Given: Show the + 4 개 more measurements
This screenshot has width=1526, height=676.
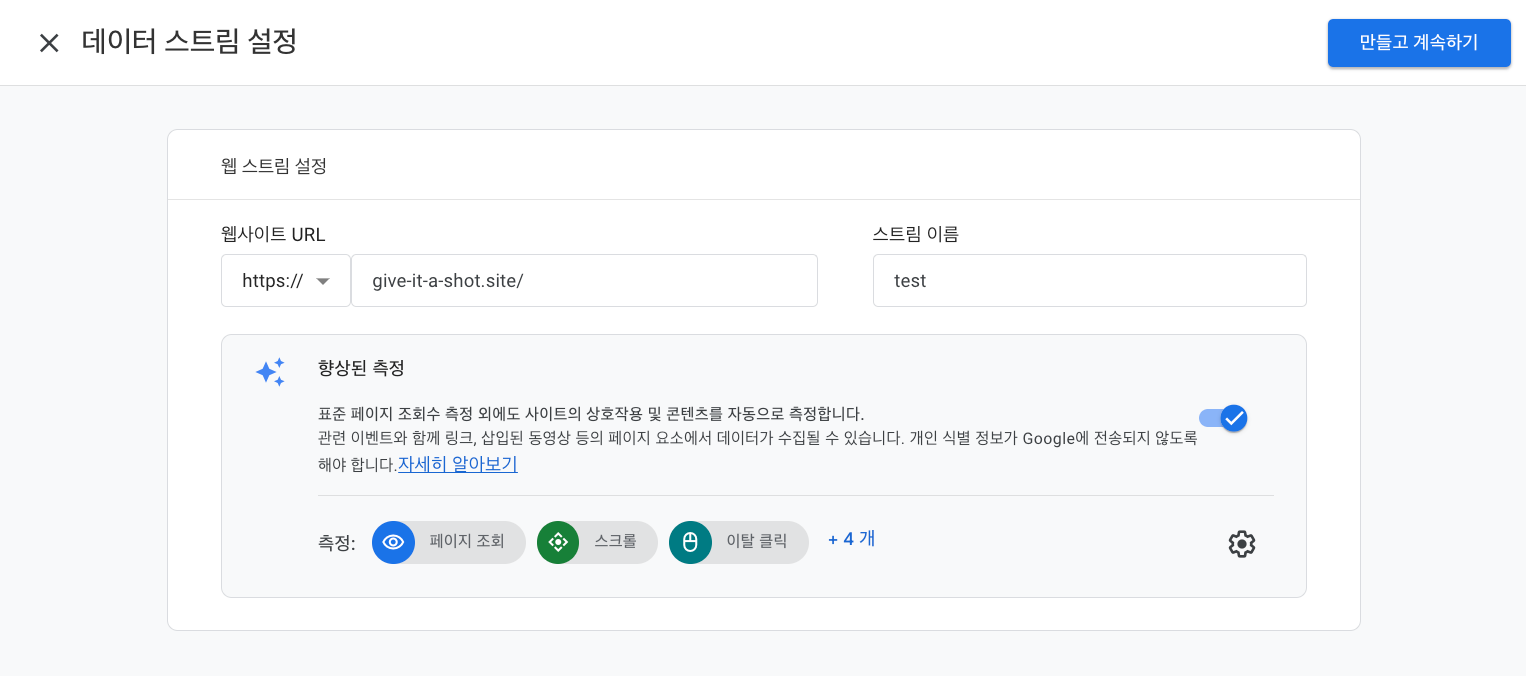Looking at the screenshot, I should [851, 539].
